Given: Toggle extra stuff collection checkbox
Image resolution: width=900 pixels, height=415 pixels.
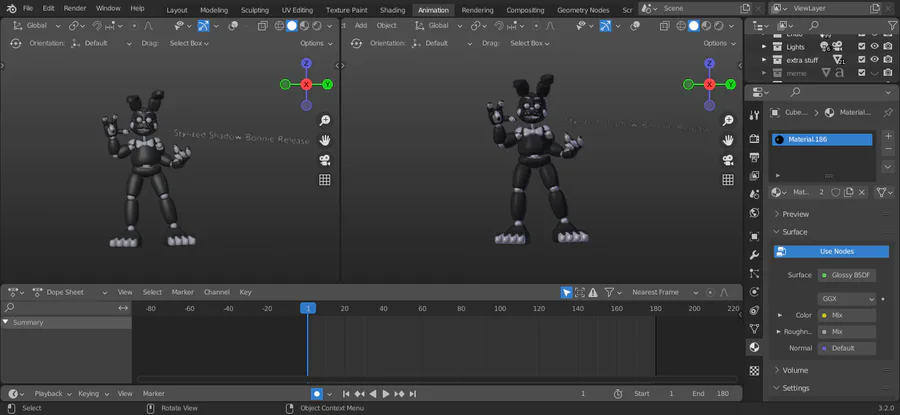Looking at the screenshot, I should coord(862,60).
